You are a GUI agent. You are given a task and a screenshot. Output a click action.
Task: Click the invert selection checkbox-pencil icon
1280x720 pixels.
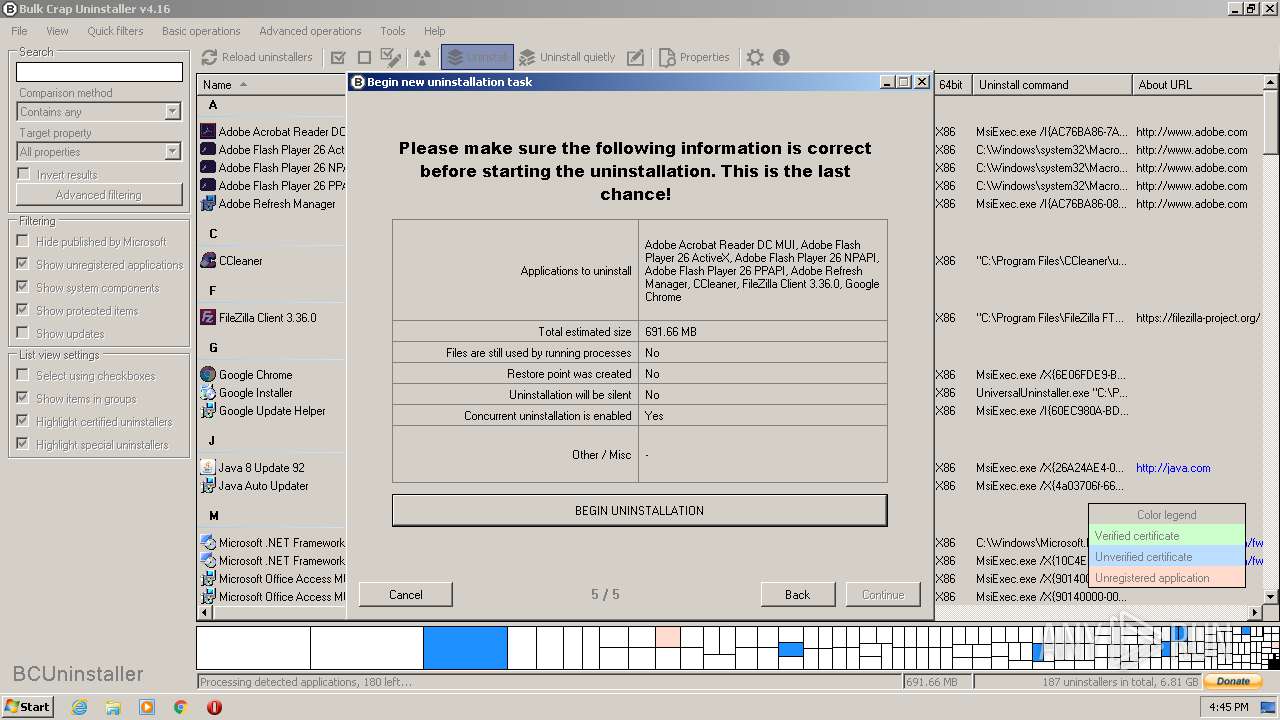[x=391, y=57]
